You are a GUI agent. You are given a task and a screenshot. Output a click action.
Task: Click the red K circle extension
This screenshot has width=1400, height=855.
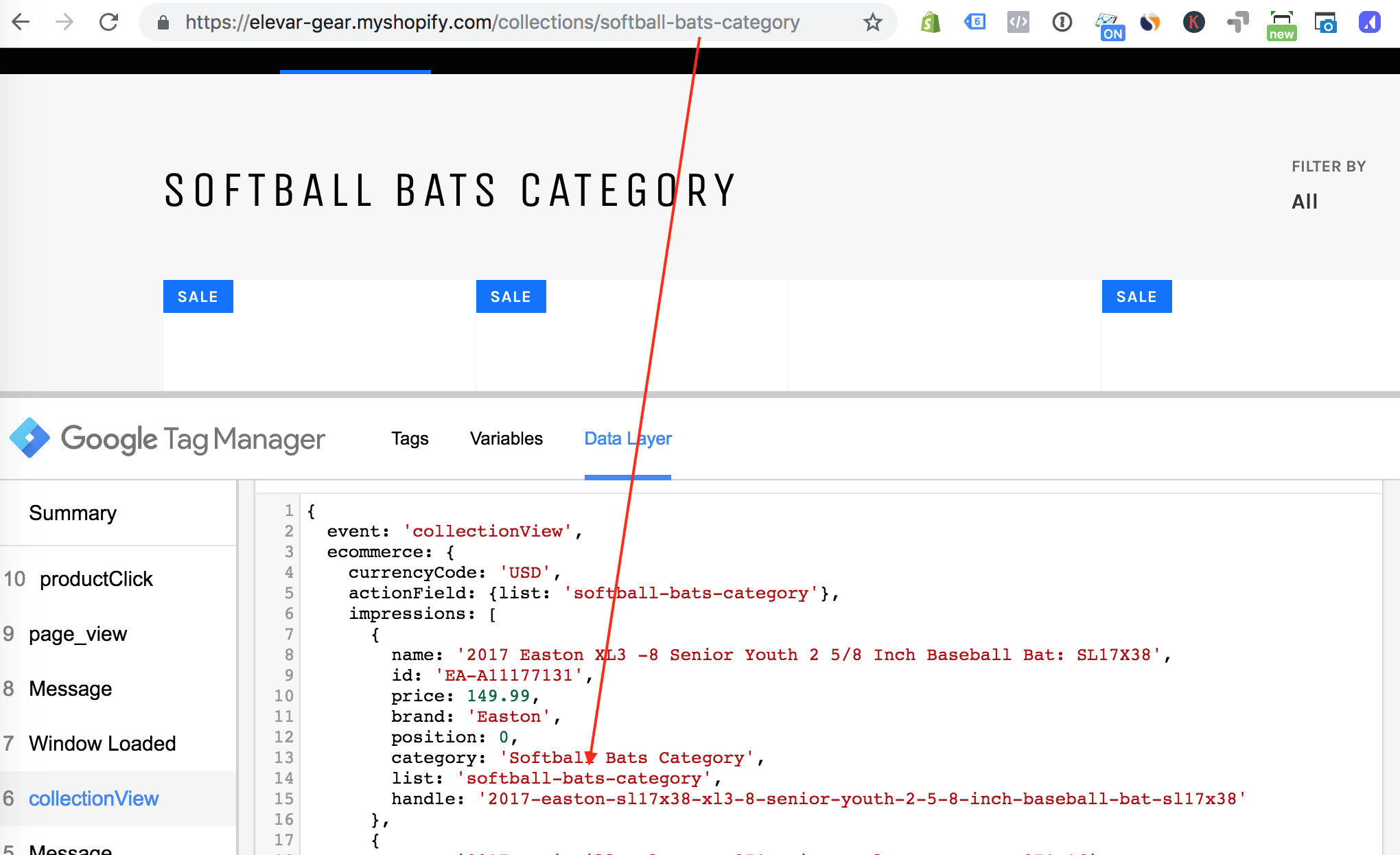[x=1193, y=23]
